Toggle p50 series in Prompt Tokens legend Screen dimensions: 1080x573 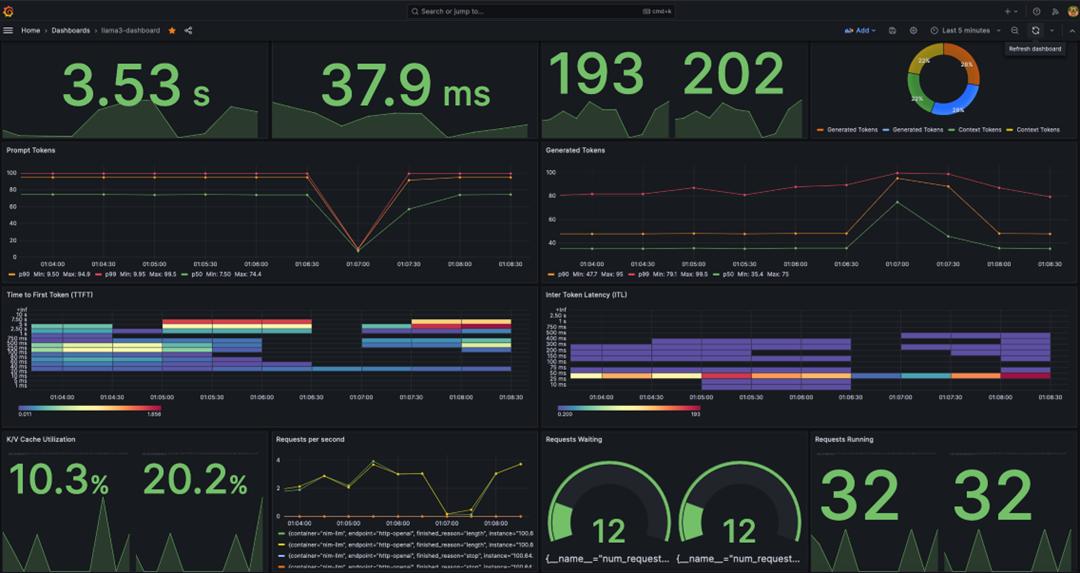pyautogui.click(x=198, y=274)
